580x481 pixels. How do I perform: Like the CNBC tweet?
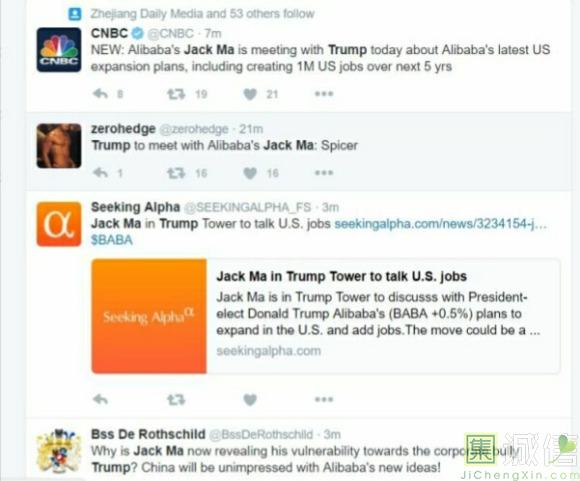[x=250, y=94]
